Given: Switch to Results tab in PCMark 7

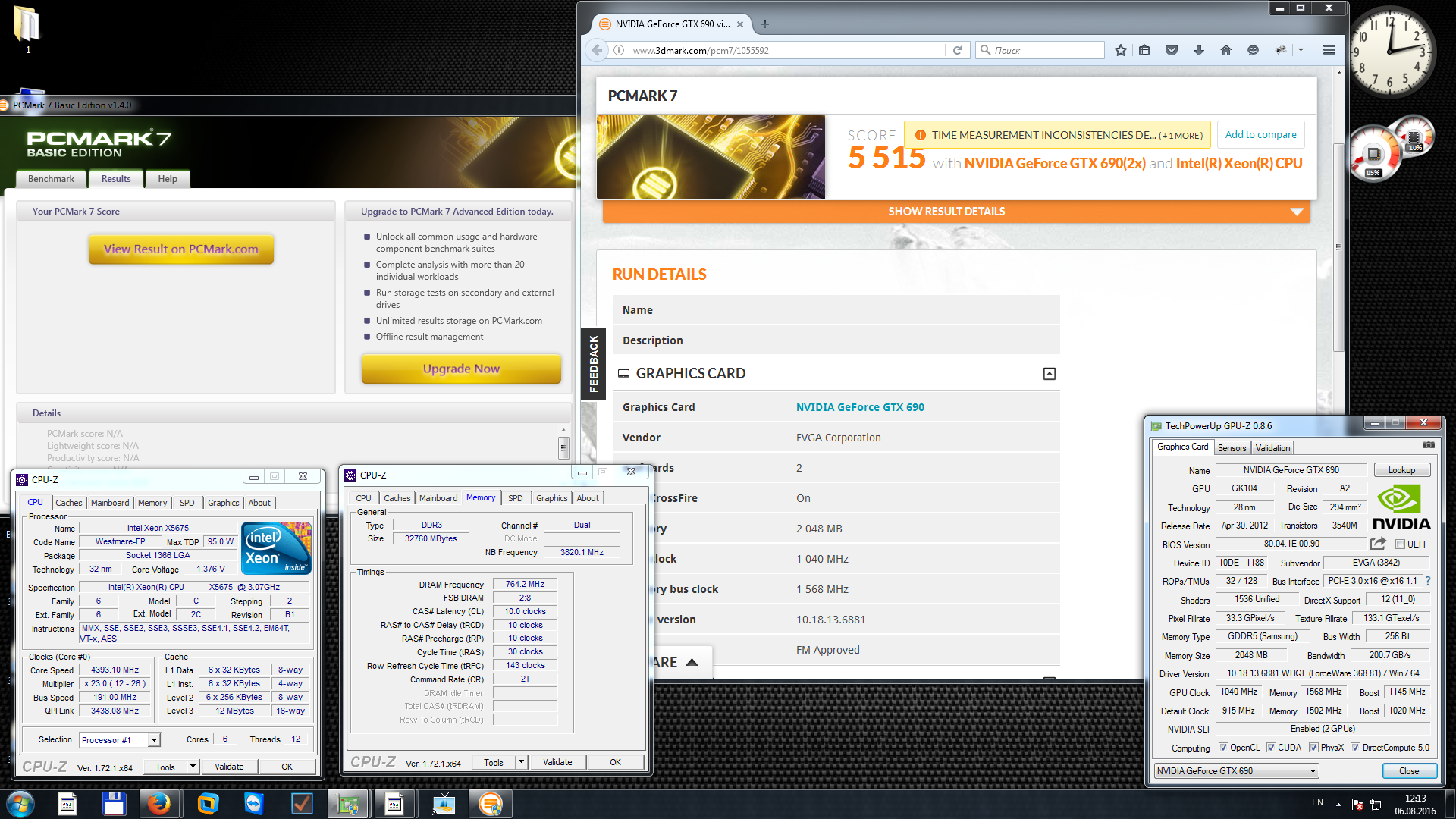Looking at the screenshot, I should (x=116, y=179).
